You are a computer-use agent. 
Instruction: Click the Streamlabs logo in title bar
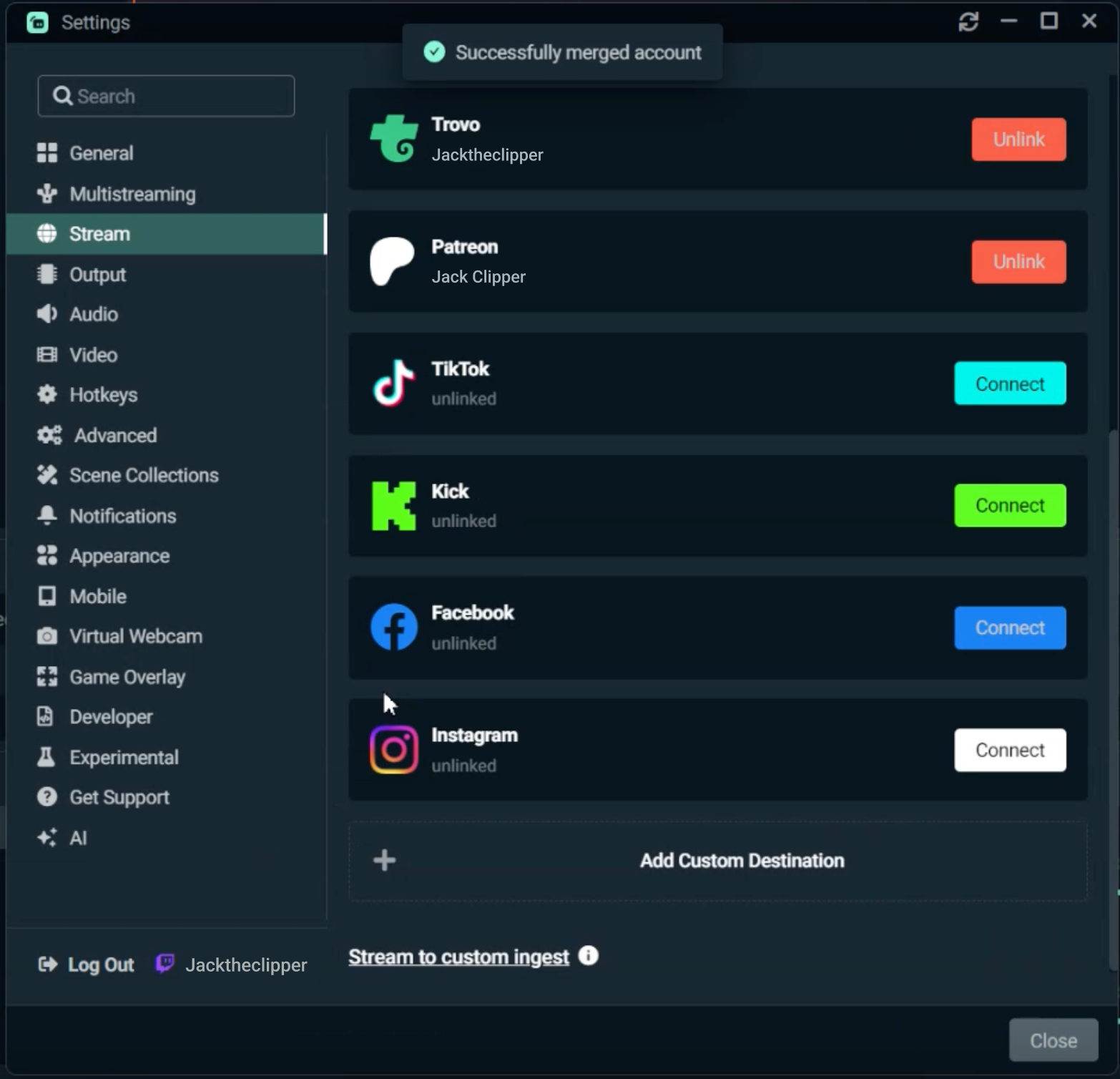click(37, 23)
